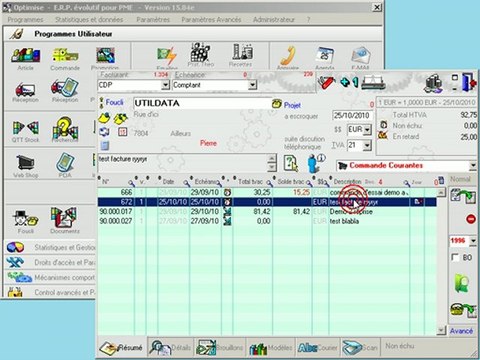Open the Reception truck icon
The width and height of the screenshot is (480, 360).
point(25,89)
